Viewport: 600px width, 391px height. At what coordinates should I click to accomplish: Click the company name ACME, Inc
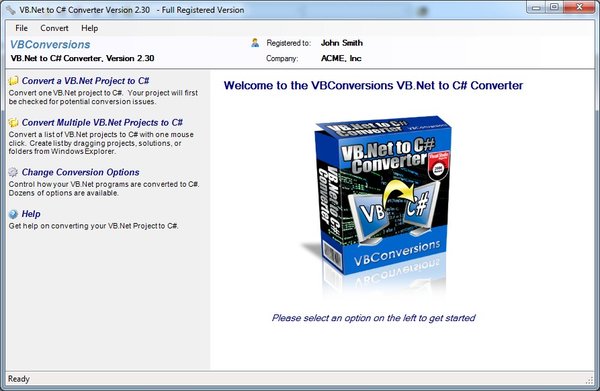tap(341, 58)
